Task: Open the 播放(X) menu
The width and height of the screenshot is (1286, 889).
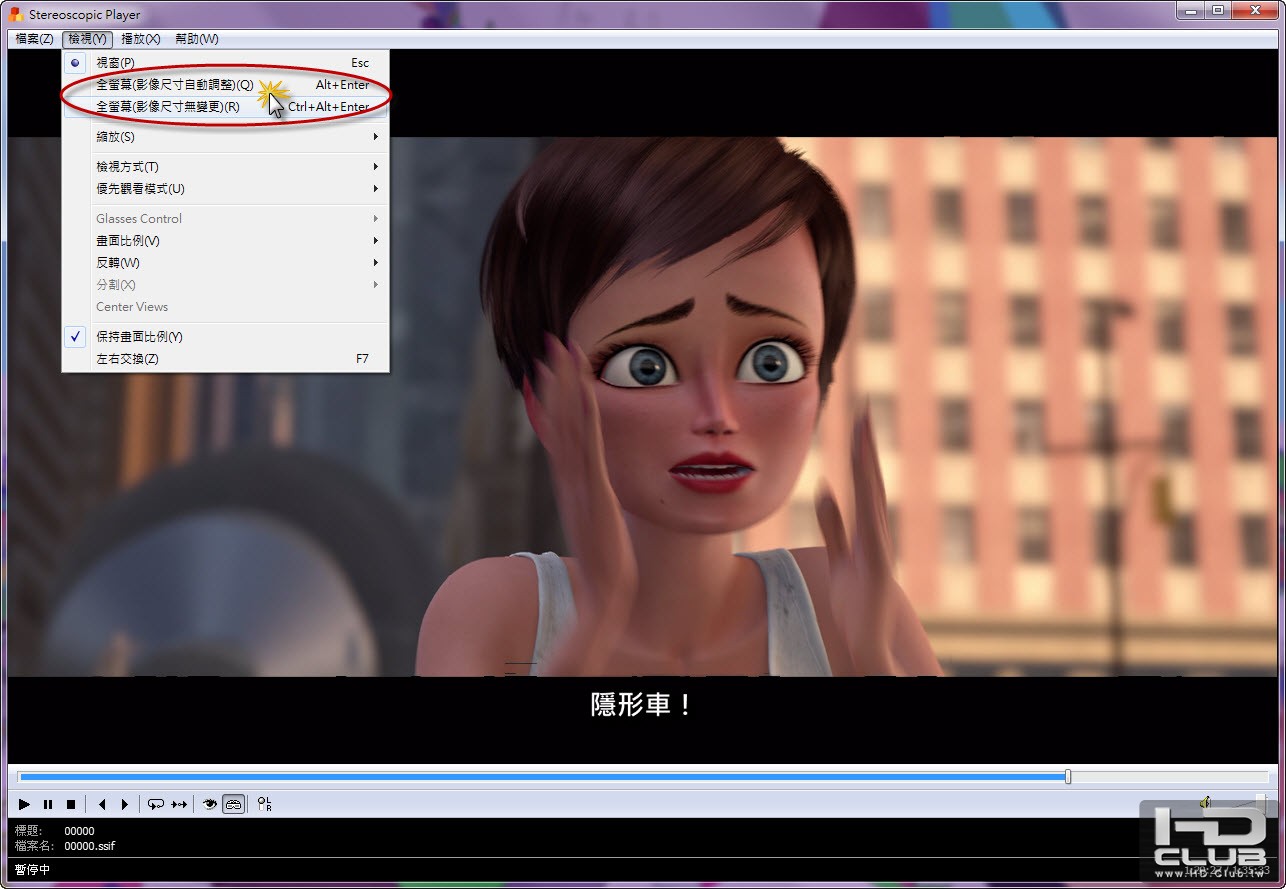Action: pos(141,39)
